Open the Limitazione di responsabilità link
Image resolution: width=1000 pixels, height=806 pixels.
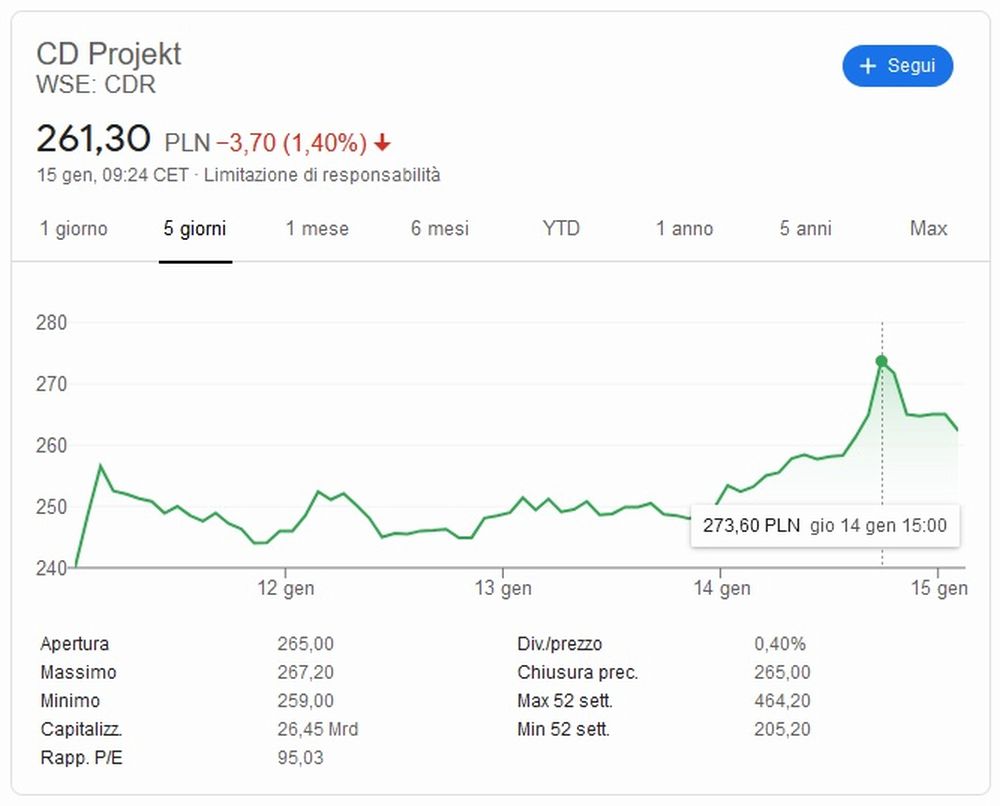tap(322, 175)
